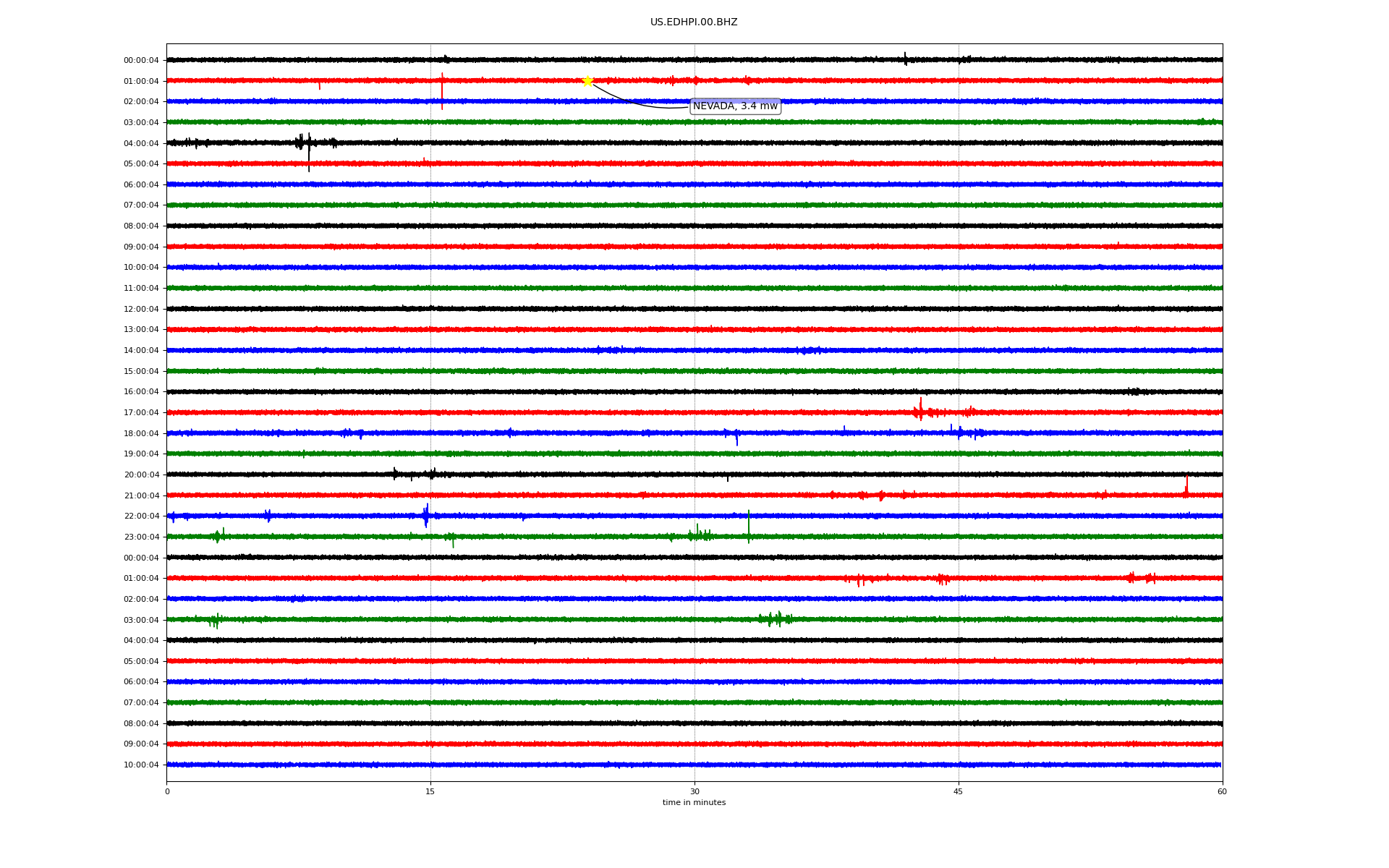Click green burst on second 03:00:04 trace
Viewport: 1389px width, 868px height.
click(x=775, y=619)
